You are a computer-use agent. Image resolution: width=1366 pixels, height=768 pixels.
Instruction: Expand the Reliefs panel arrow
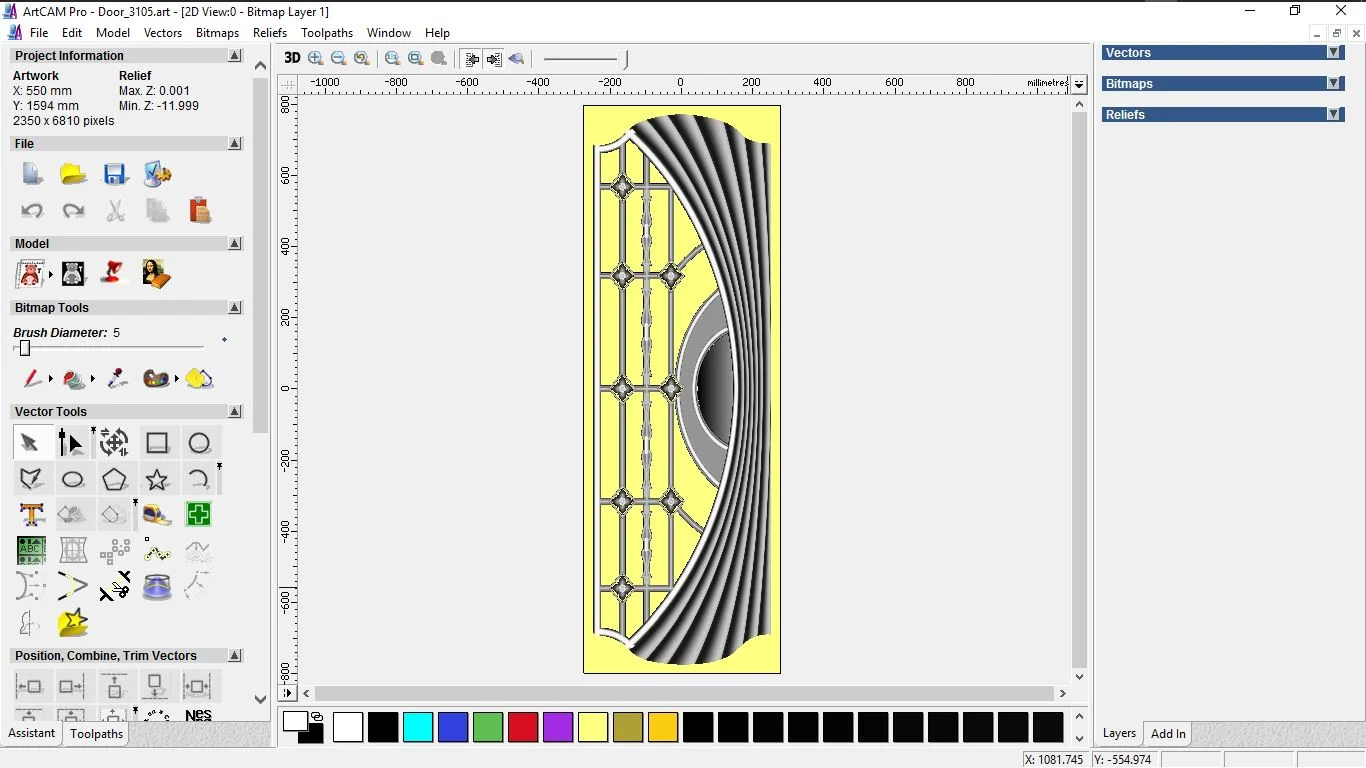point(1333,115)
